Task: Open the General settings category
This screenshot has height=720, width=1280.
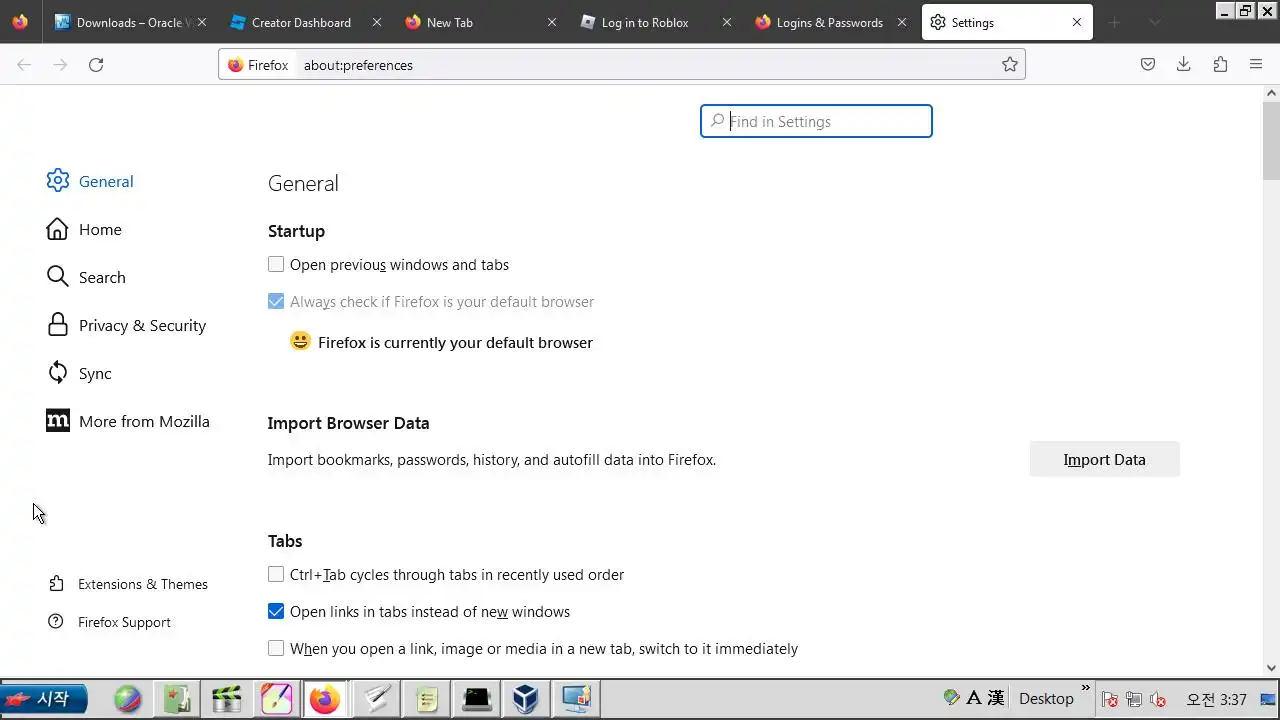Action: click(90, 181)
